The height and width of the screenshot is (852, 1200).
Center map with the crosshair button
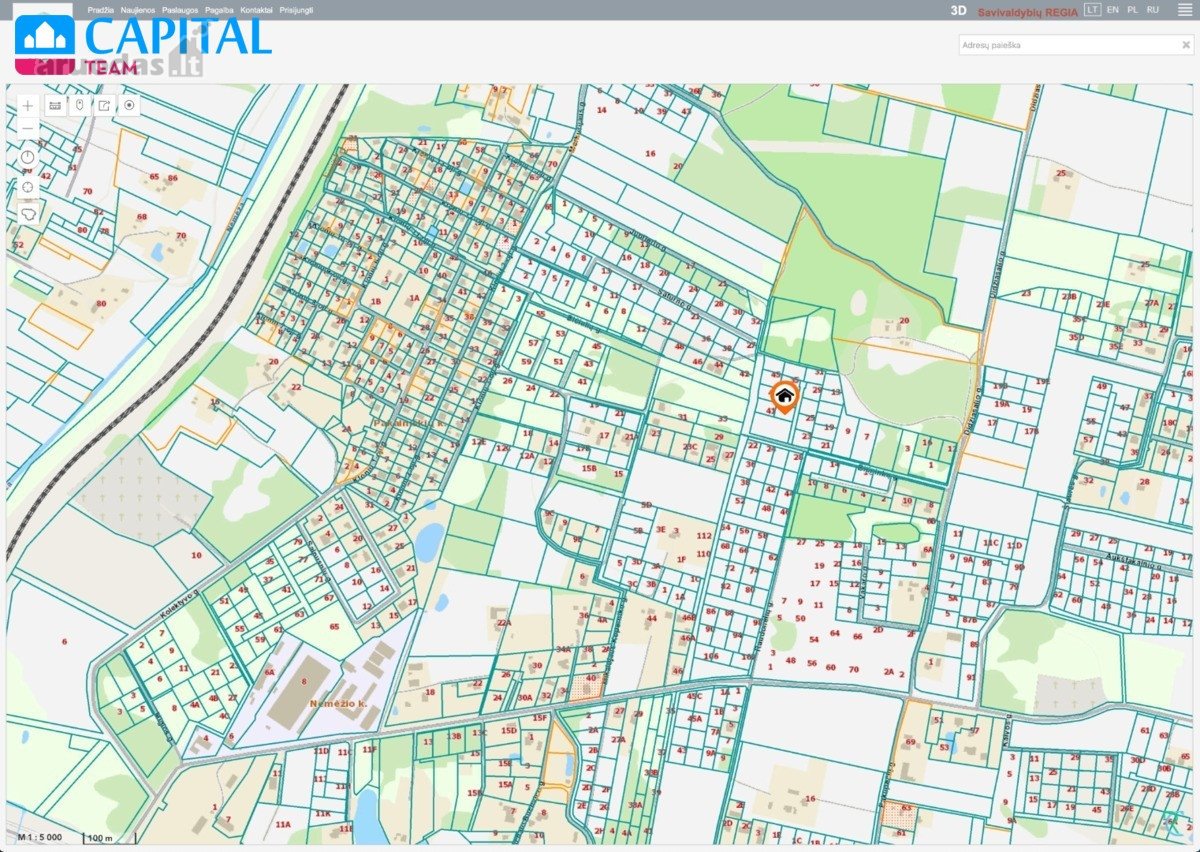pyautogui.click(x=28, y=186)
